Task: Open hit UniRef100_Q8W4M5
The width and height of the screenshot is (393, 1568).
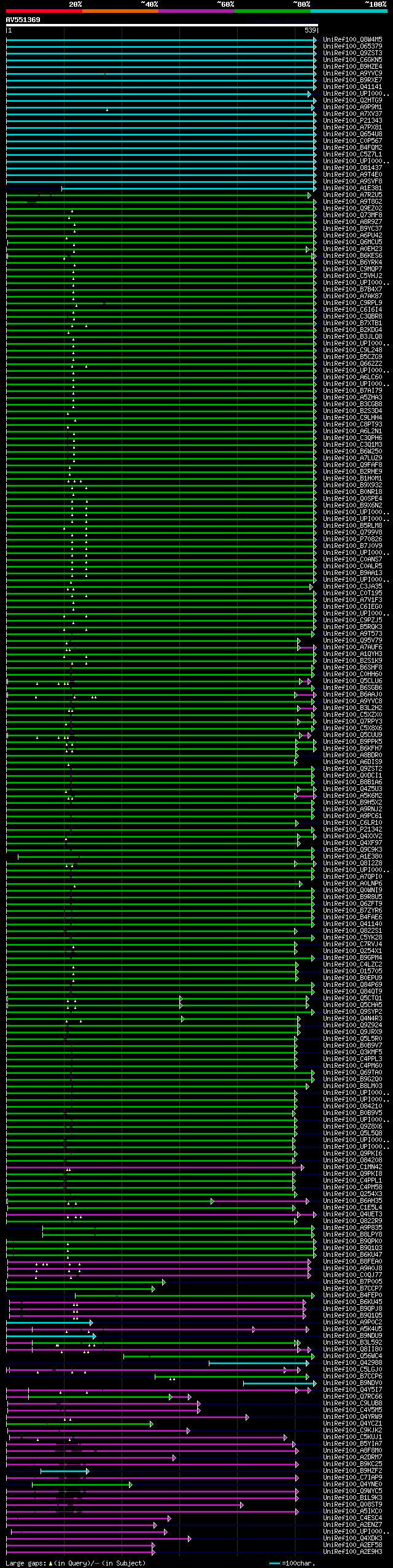Action: point(352,40)
